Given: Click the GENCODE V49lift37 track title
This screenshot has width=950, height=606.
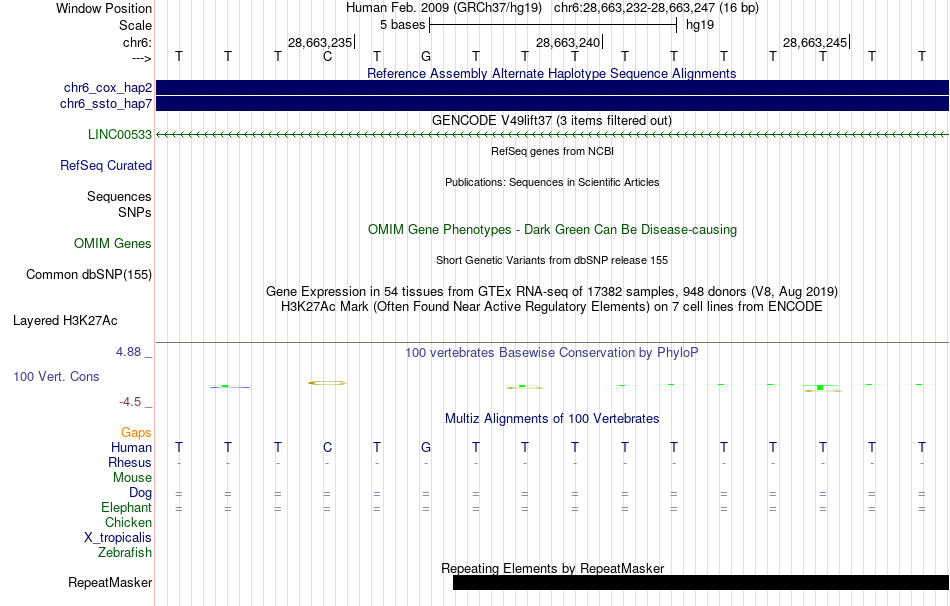Looking at the screenshot, I should [x=552, y=121].
